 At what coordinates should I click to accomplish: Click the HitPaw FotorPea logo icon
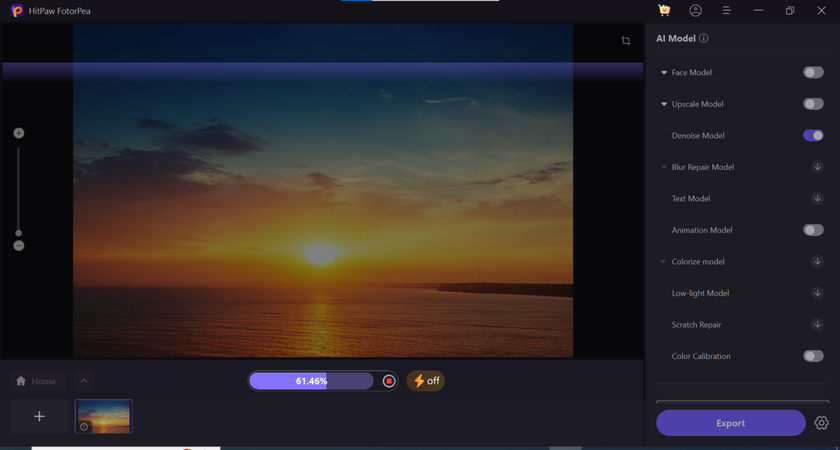pos(17,10)
